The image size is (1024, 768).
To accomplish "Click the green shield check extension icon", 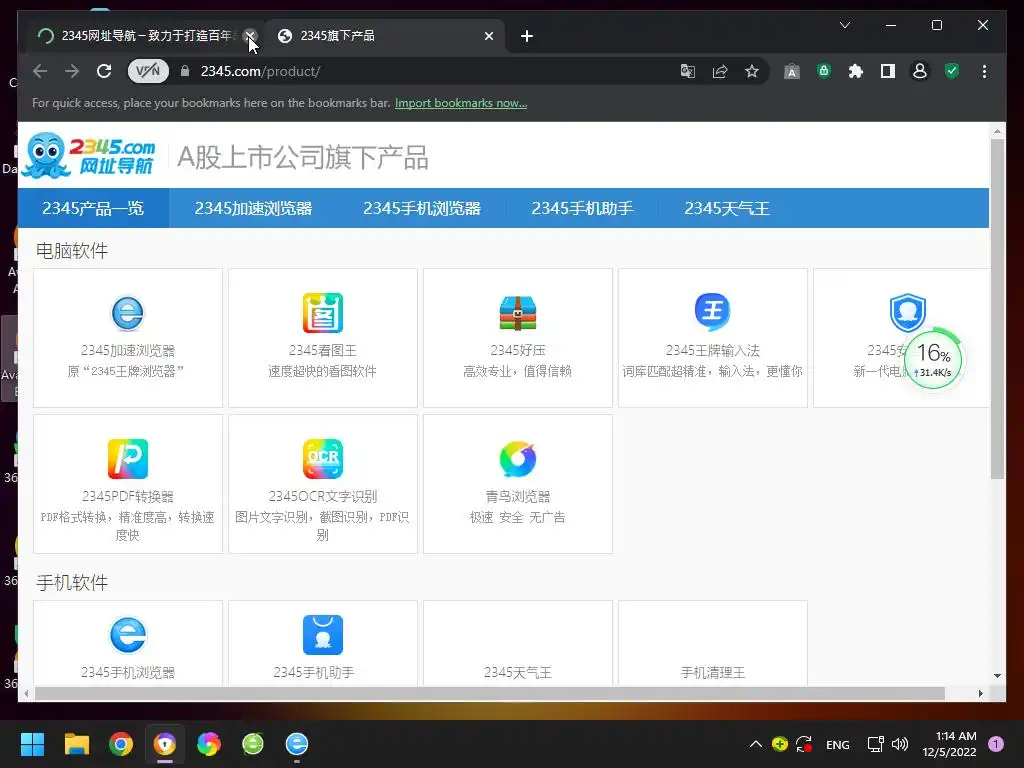I will click(952, 71).
